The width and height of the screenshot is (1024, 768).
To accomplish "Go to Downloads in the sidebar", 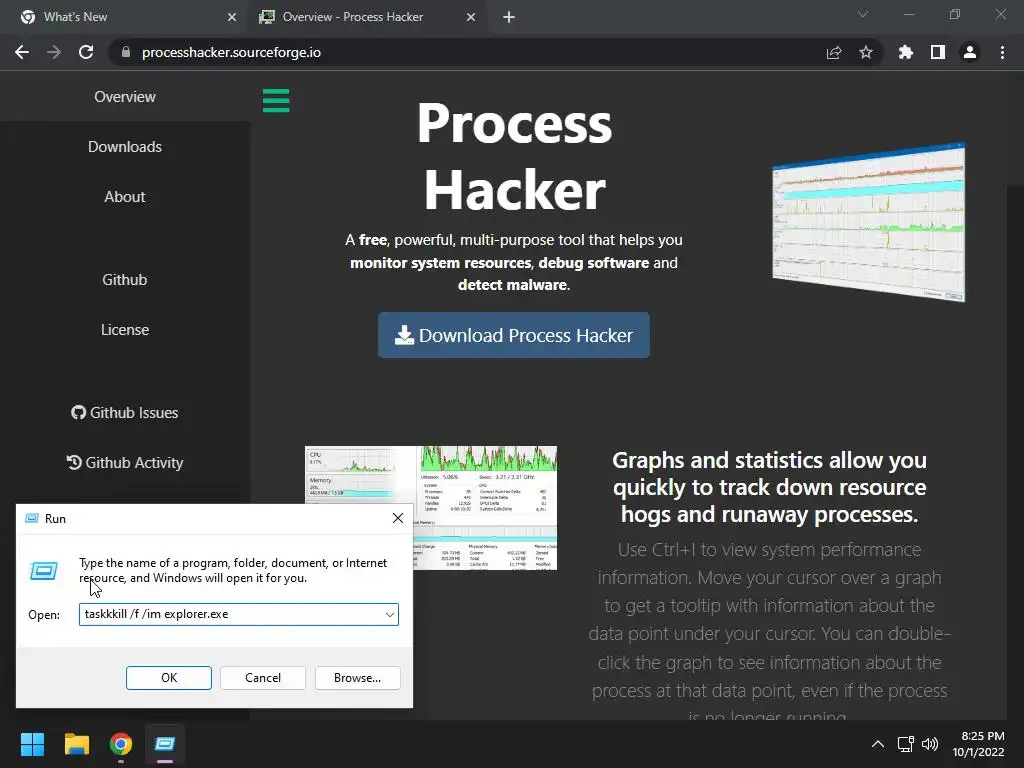I will (125, 147).
